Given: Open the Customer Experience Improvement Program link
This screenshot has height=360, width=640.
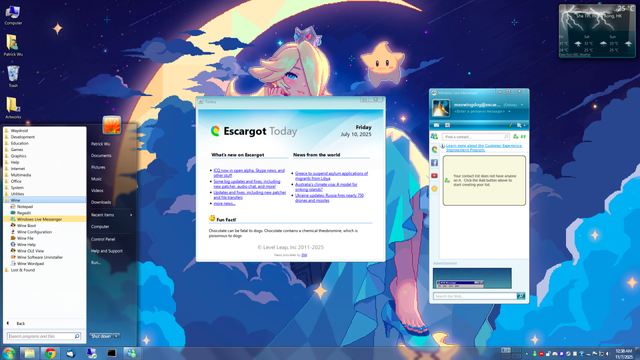Looking at the screenshot, I should 484,147.
